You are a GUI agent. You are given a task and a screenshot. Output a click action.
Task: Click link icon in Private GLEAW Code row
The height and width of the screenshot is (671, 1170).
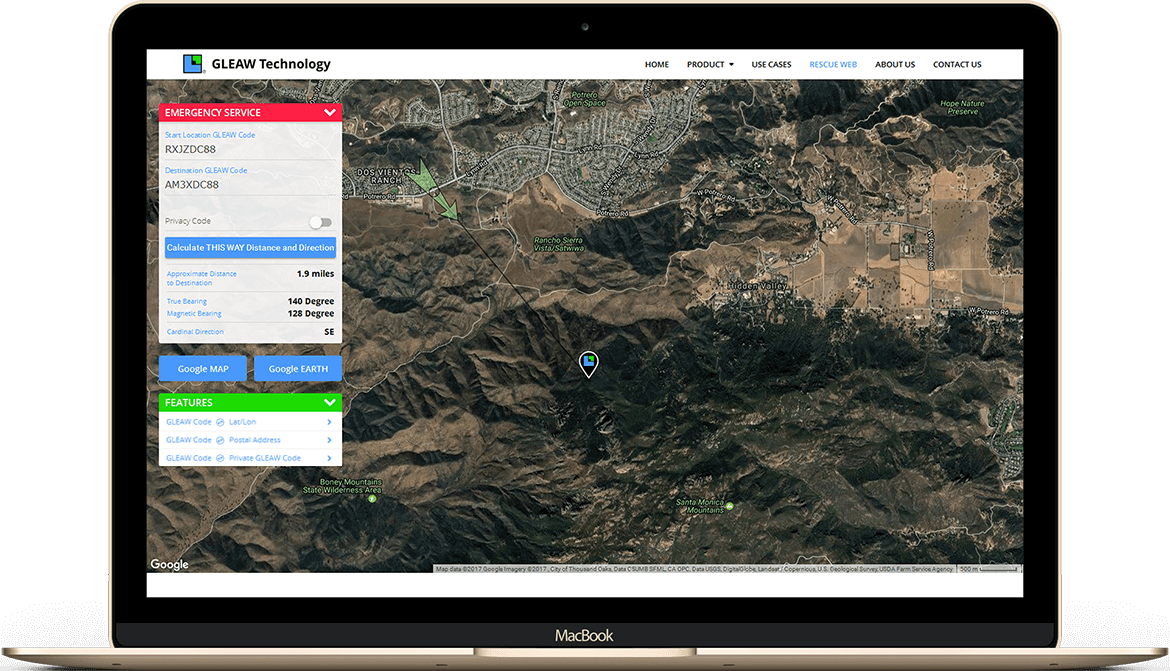pos(220,458)
